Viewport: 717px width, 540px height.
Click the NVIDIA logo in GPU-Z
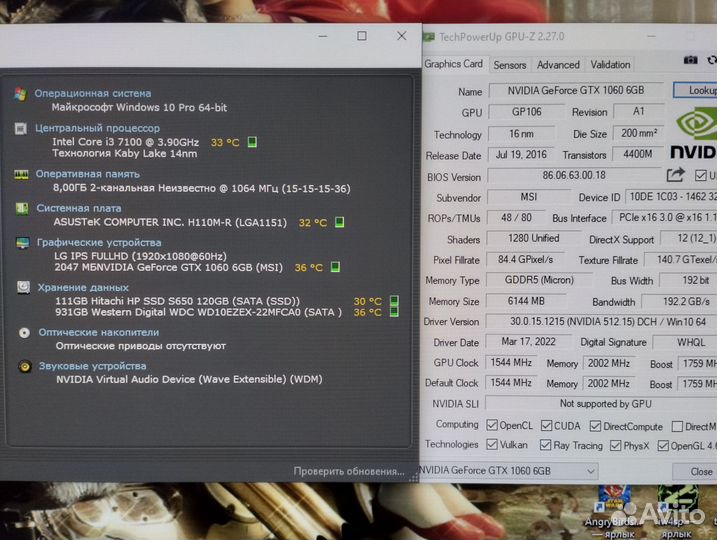(693, 135)
